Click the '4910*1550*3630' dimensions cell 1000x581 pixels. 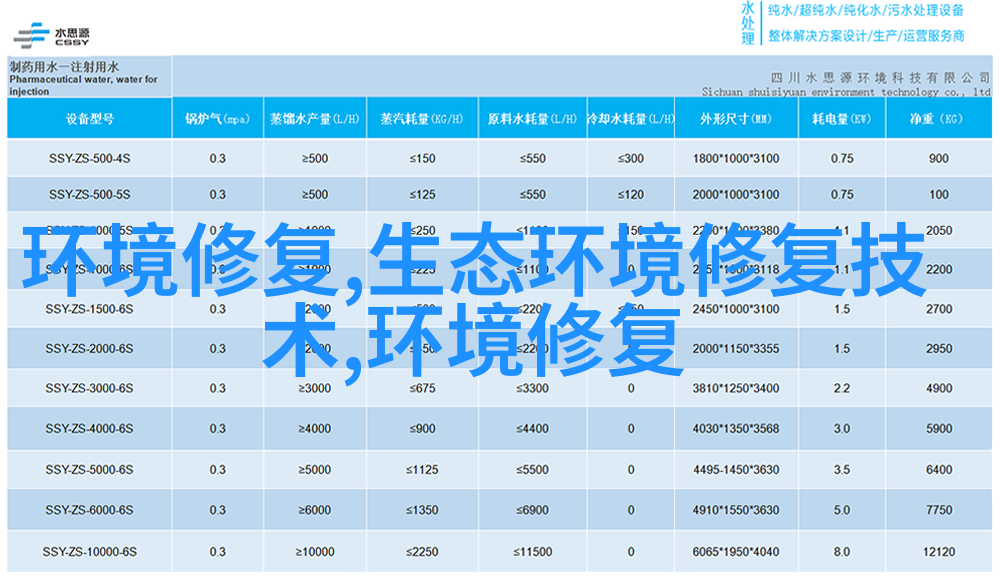click(736, 510)
